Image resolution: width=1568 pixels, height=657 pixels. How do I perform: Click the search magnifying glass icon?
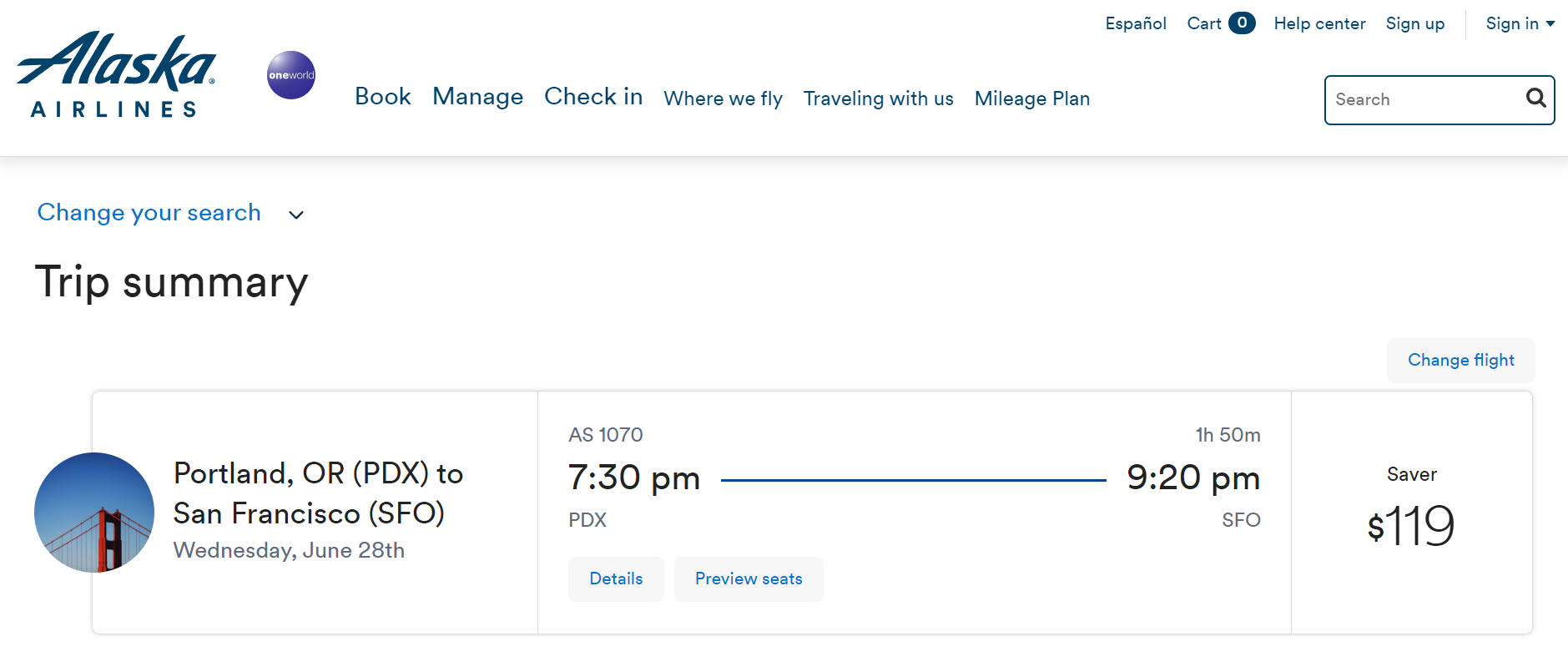[x=1535, y=98]
